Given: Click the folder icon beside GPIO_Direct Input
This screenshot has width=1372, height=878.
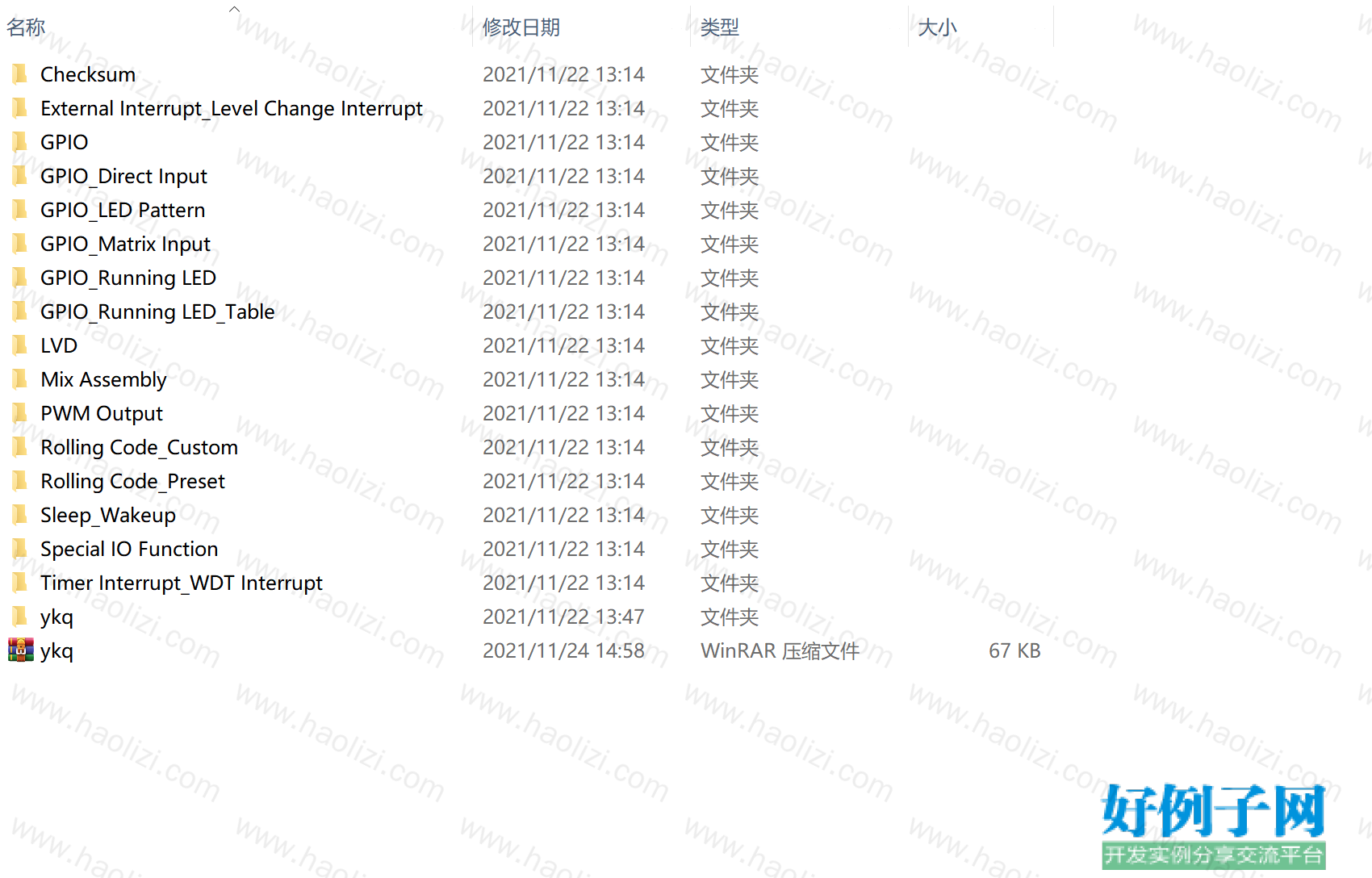Looking at the screenshot, I should [19, 176].
